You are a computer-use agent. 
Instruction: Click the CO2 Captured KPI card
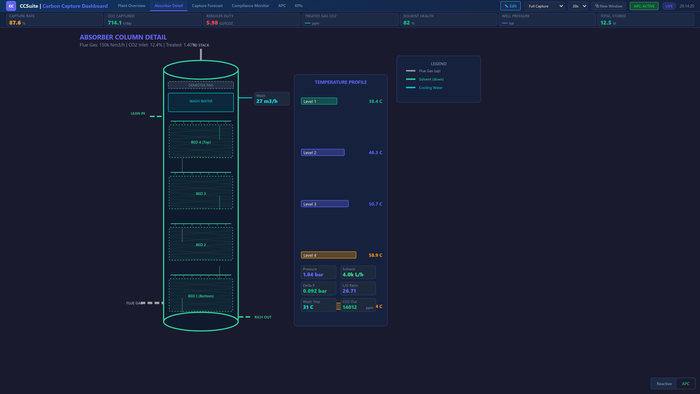[x=153, y=20]
